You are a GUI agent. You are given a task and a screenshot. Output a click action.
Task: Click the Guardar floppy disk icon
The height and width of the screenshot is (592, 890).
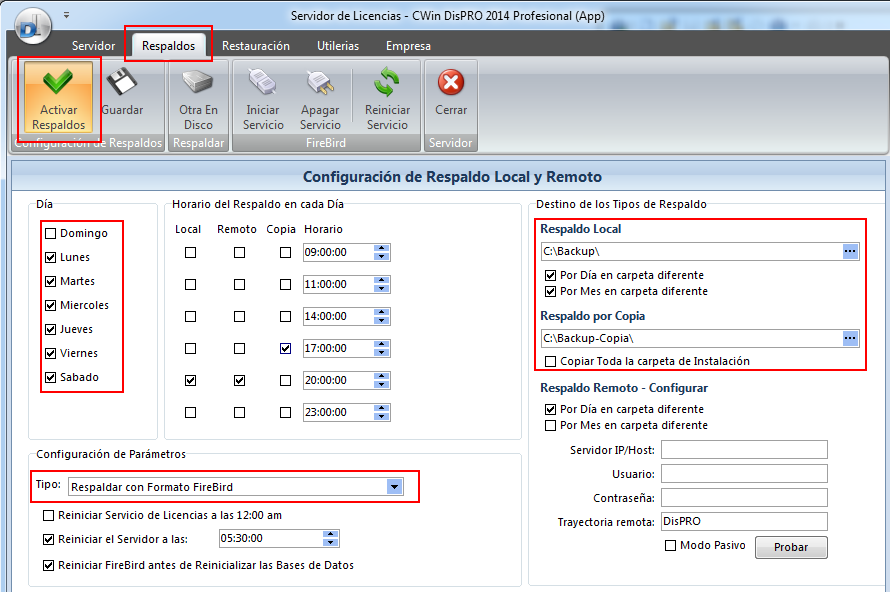[x=122, y=83]
